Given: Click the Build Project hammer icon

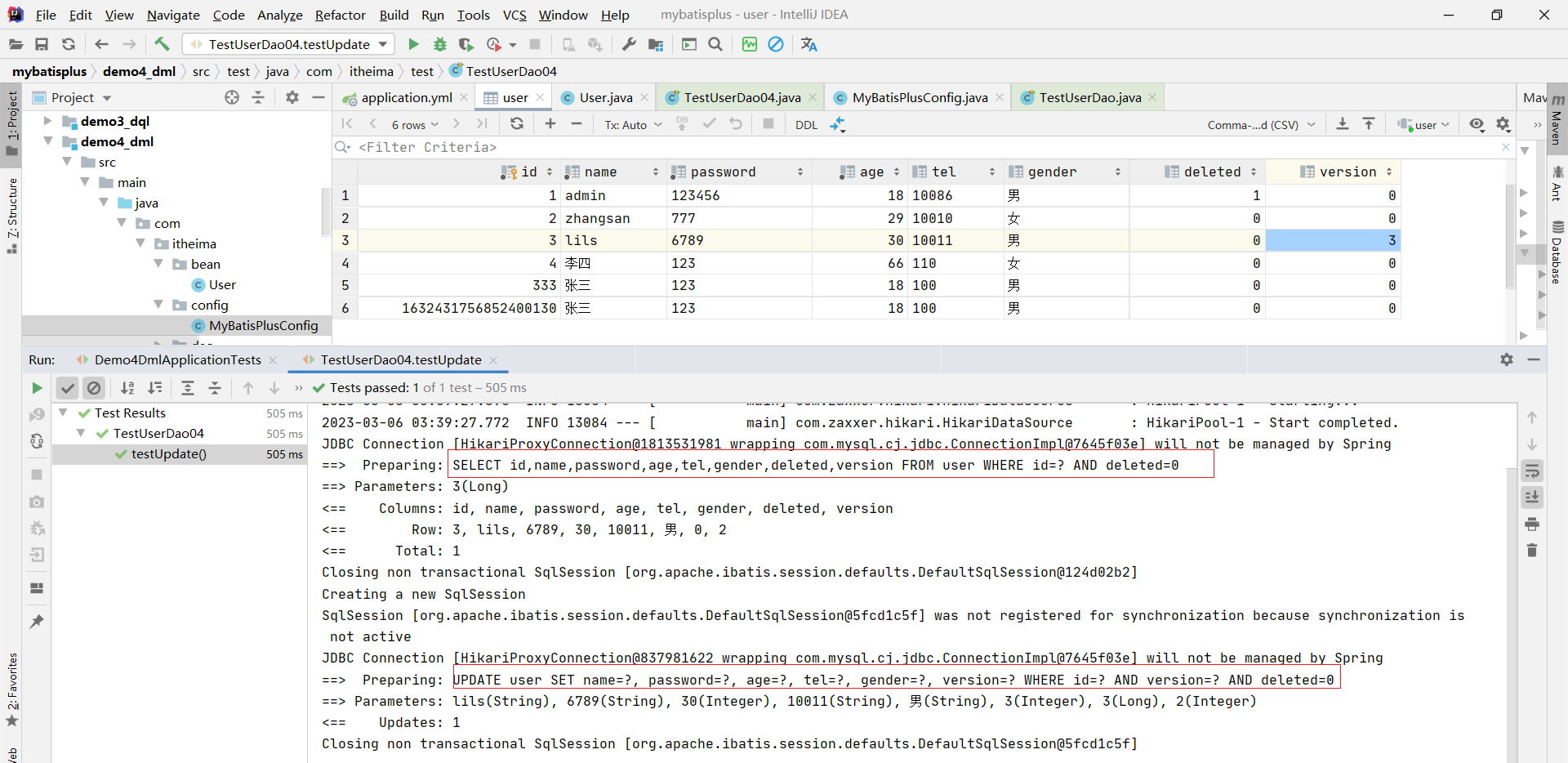Looking at the screenshot, I should click(162, 44).
